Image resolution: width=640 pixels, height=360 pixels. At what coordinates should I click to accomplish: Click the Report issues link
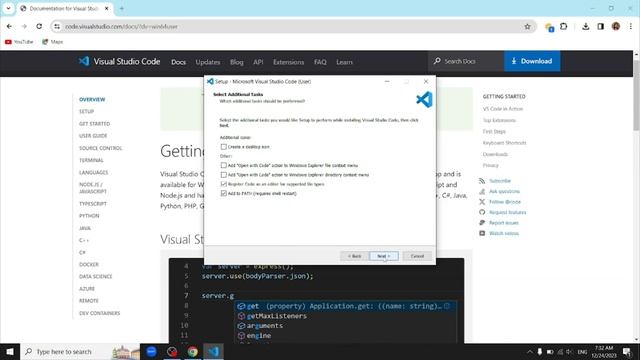coord(504,223)
